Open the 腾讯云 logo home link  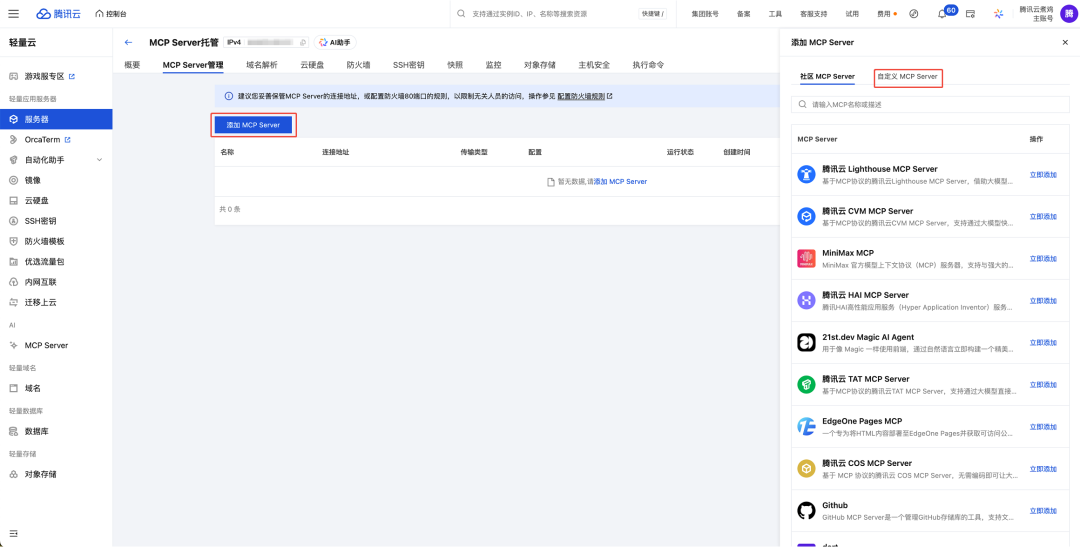pyautogui.click(x=60, y=13)
